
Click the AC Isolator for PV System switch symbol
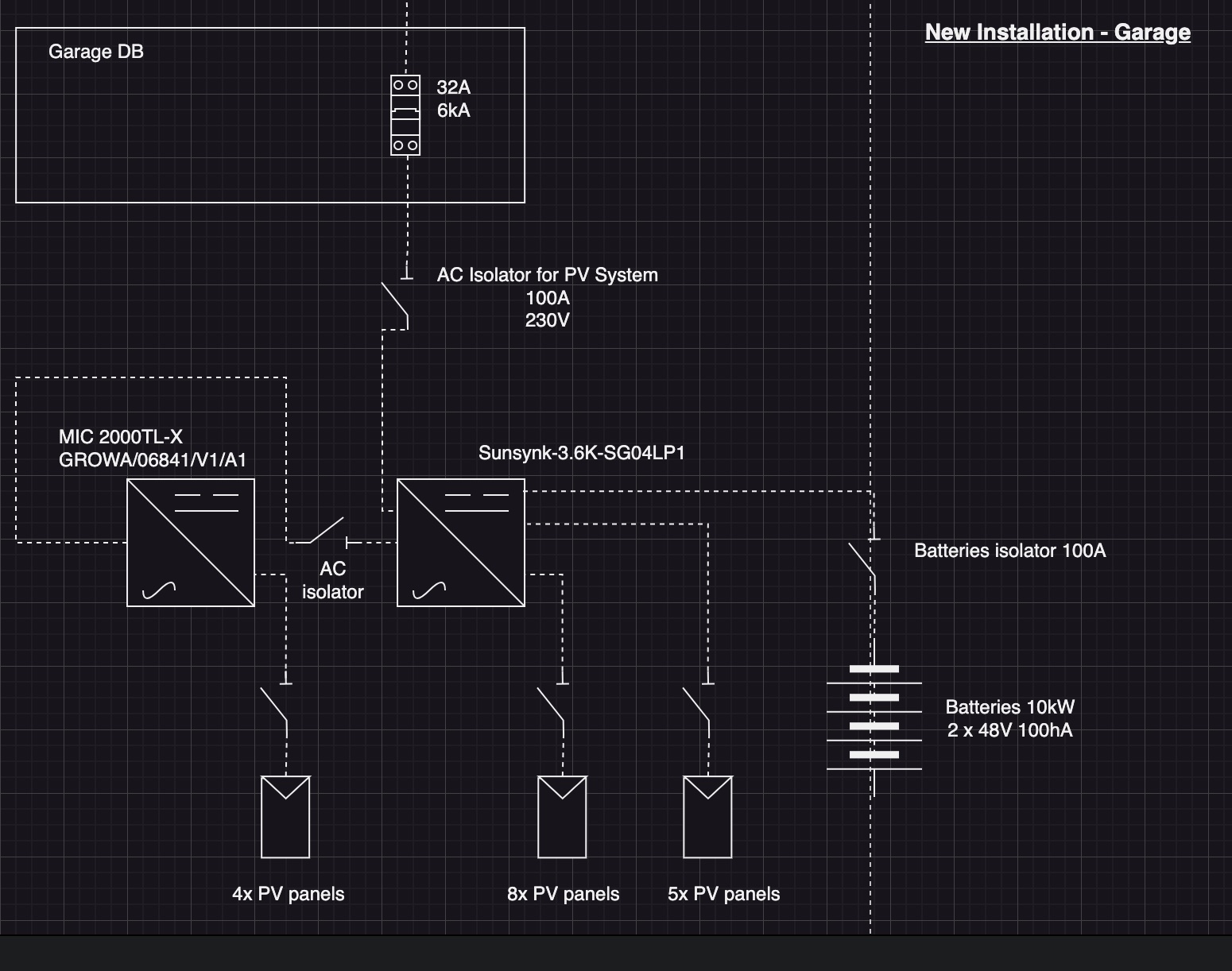395,299
